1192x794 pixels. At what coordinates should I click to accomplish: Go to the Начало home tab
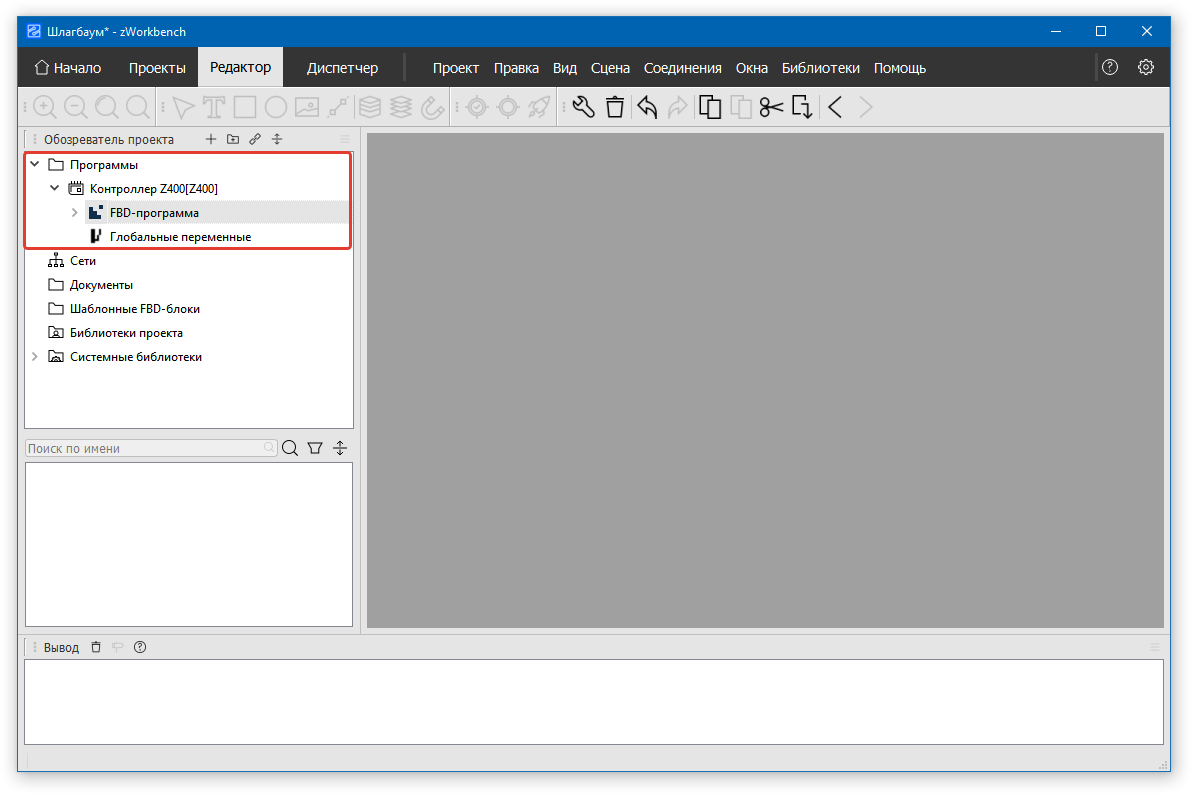point(68,68)
